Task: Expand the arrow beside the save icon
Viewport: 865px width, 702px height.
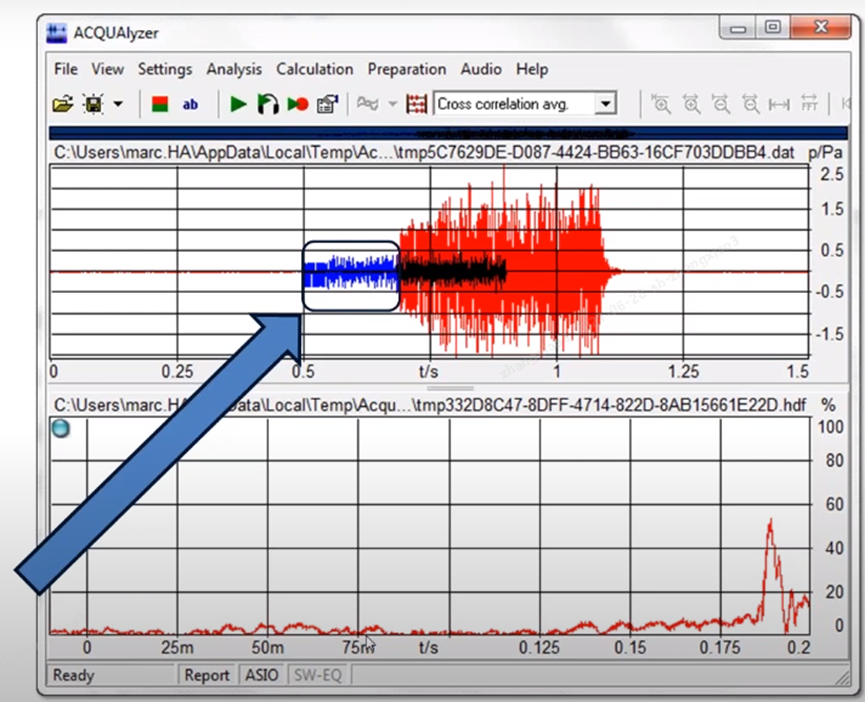Action: (x=118, y=104)
